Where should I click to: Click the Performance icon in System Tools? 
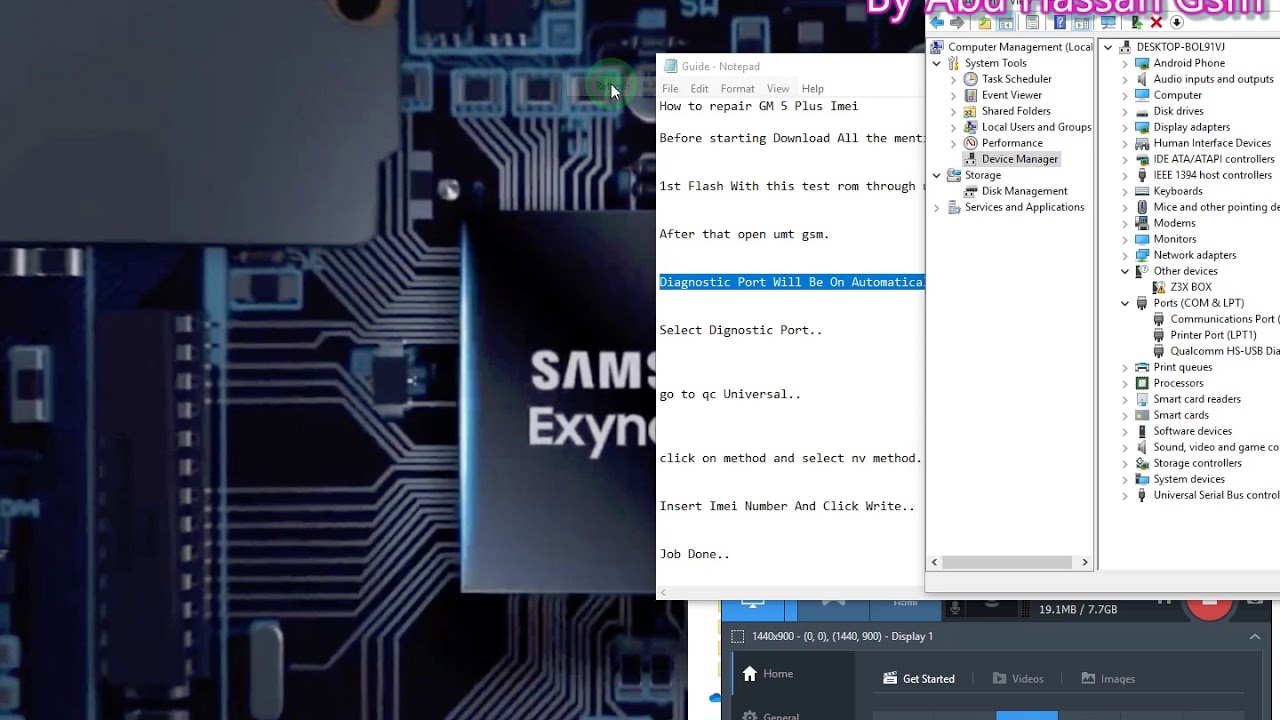coord(970,143)
